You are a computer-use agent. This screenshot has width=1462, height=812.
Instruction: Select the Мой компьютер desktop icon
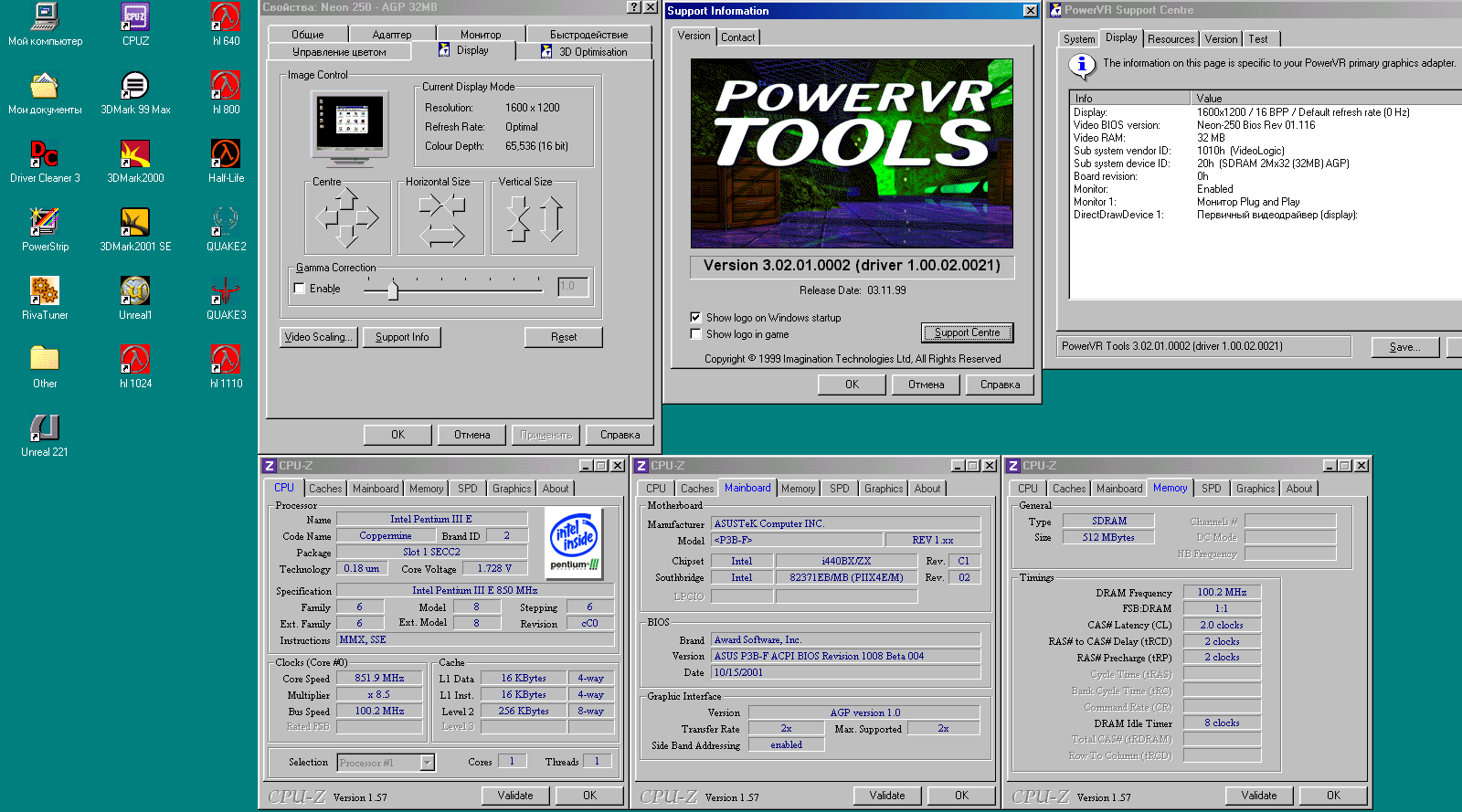tap(45, 24)
